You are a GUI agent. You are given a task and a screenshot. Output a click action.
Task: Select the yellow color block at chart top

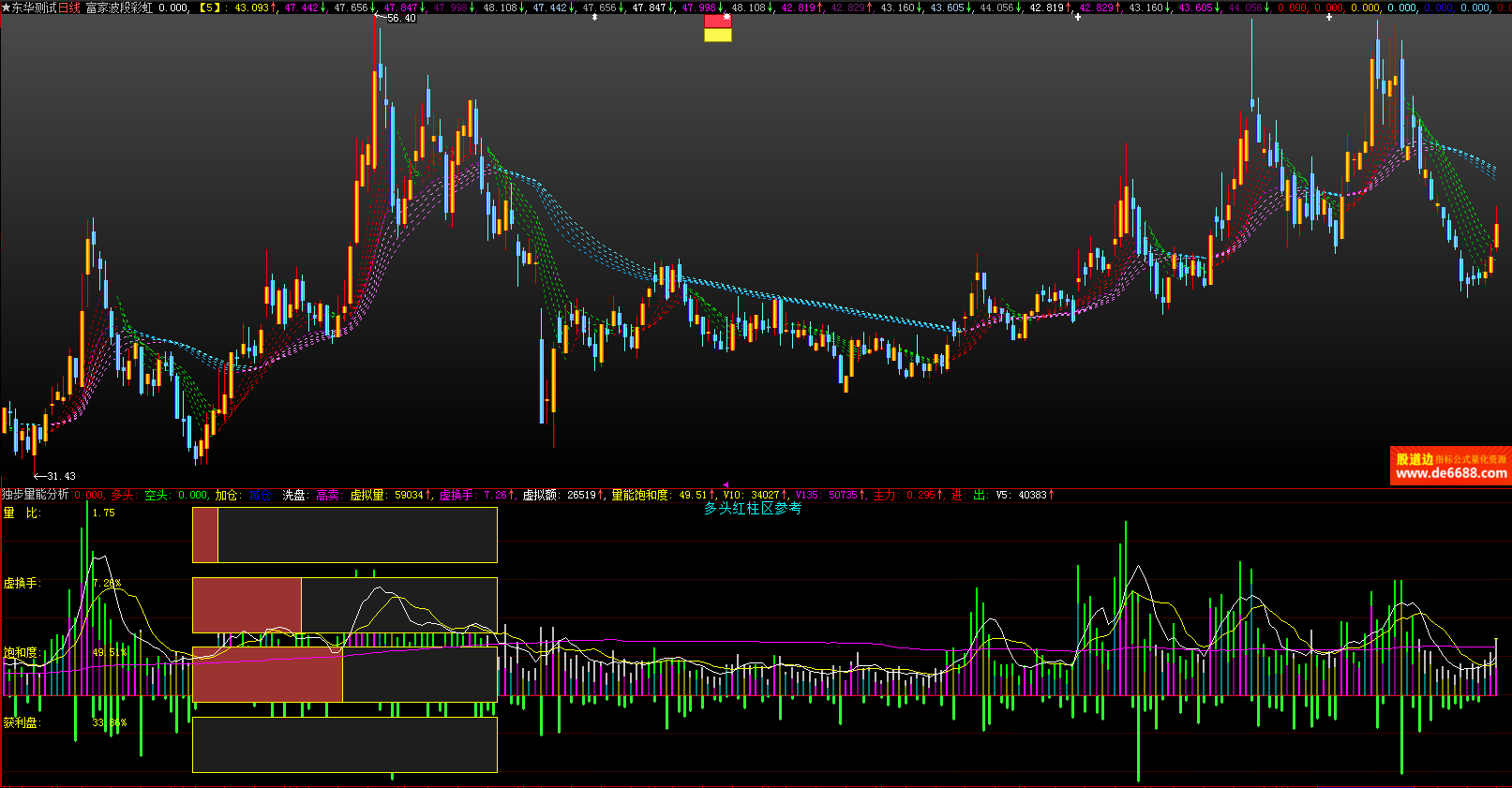coord(718,36)
